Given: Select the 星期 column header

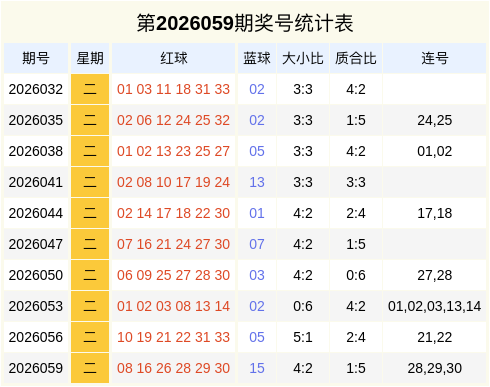Looking at the screenshot, I should click(90, 58).
